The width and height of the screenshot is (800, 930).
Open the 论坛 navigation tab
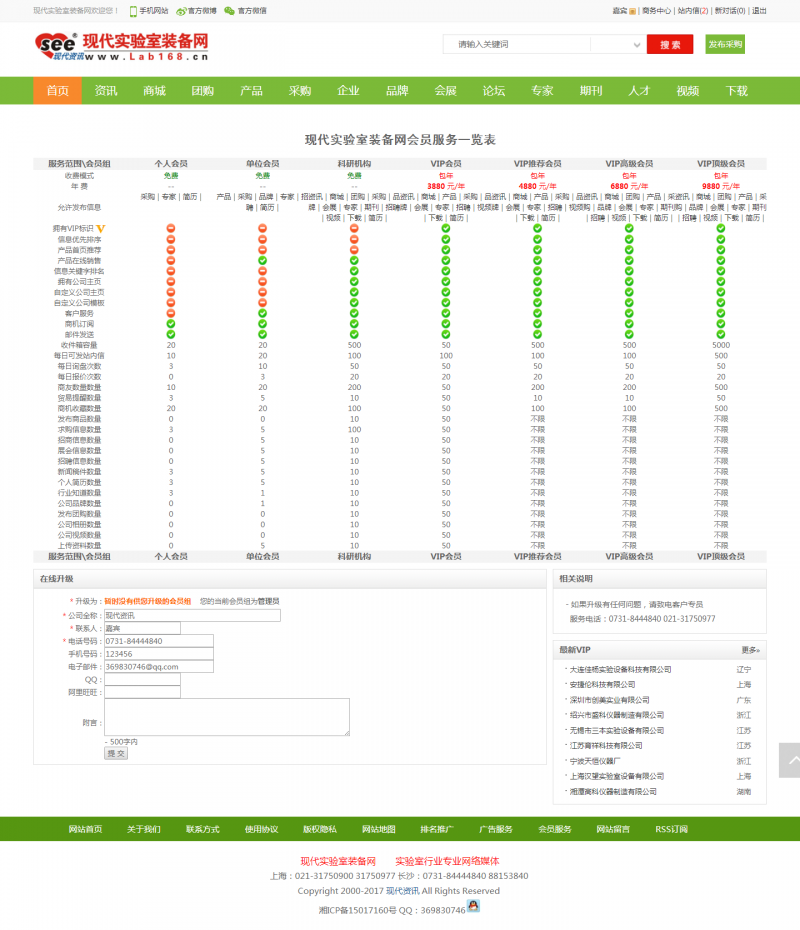click(494, 91)
